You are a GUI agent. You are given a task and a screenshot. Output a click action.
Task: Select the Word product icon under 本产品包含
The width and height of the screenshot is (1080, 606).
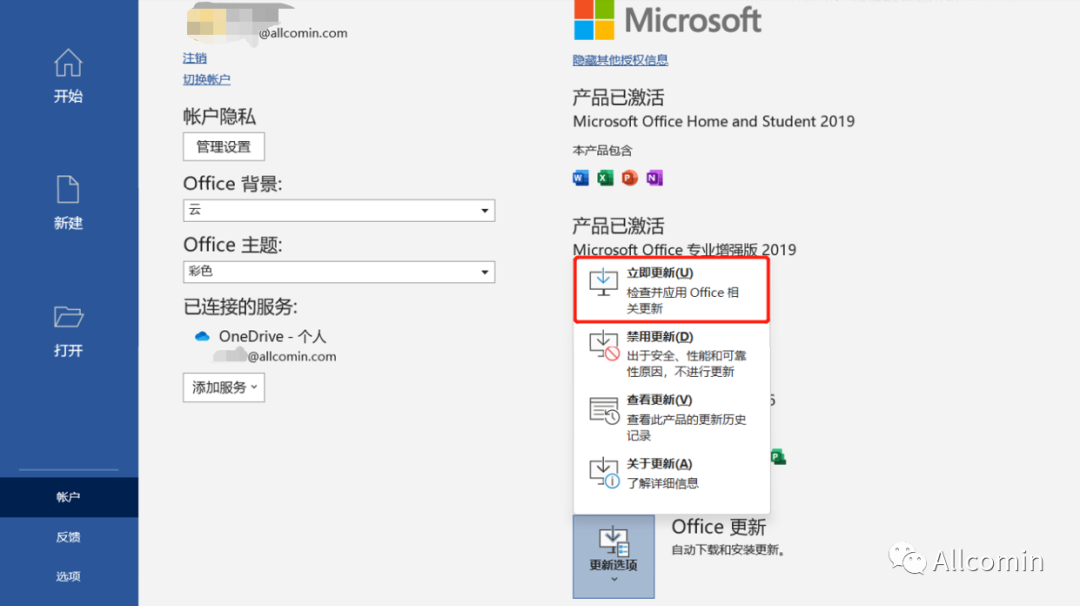[x=580, y=177]
